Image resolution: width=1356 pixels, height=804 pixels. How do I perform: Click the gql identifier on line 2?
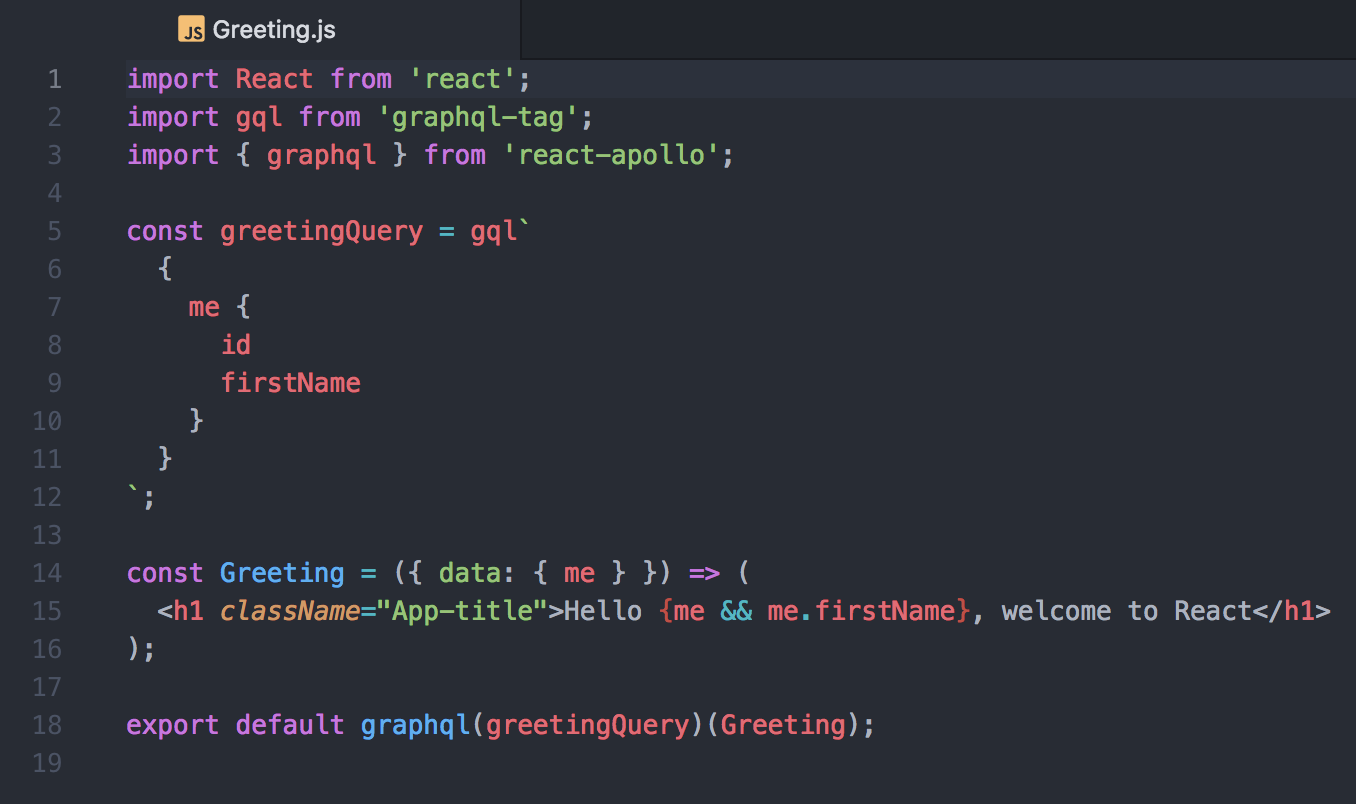click(x=259, y=118)
